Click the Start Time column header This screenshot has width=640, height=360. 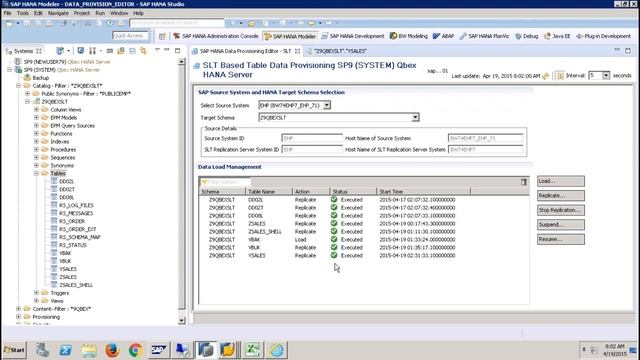pos(424,191)
